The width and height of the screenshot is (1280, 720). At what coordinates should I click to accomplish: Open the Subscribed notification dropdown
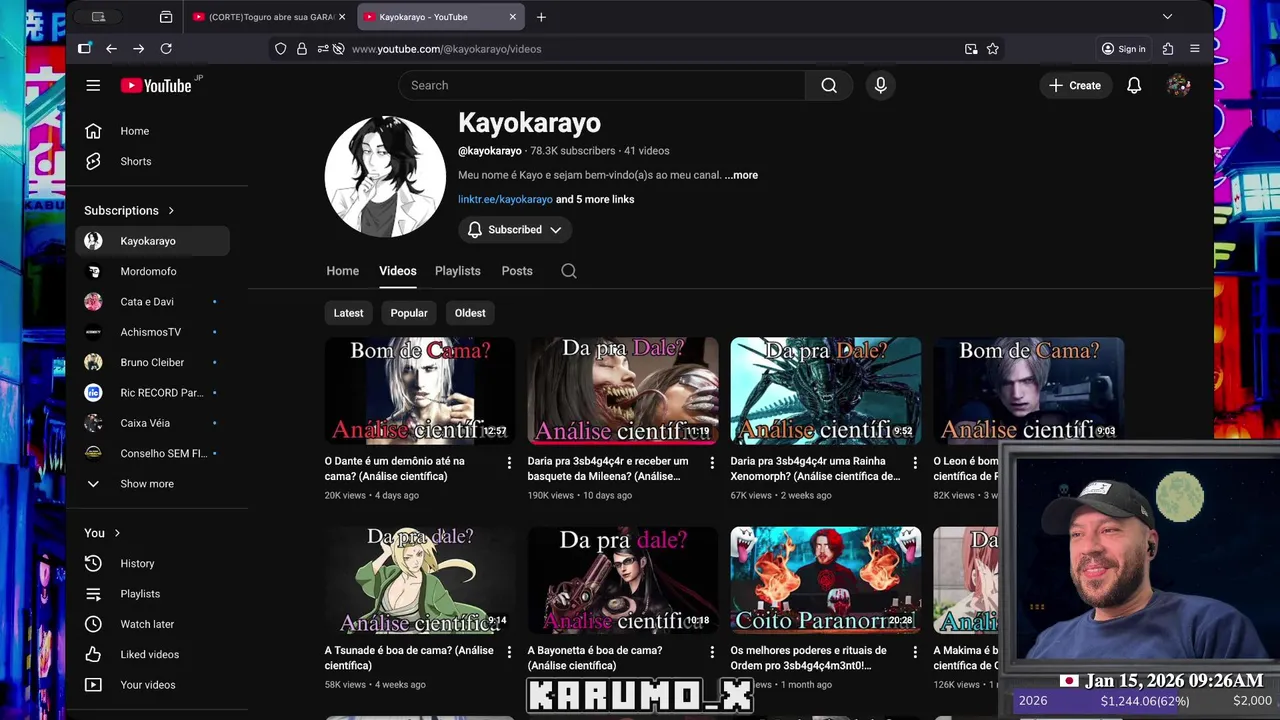(515, 230)
